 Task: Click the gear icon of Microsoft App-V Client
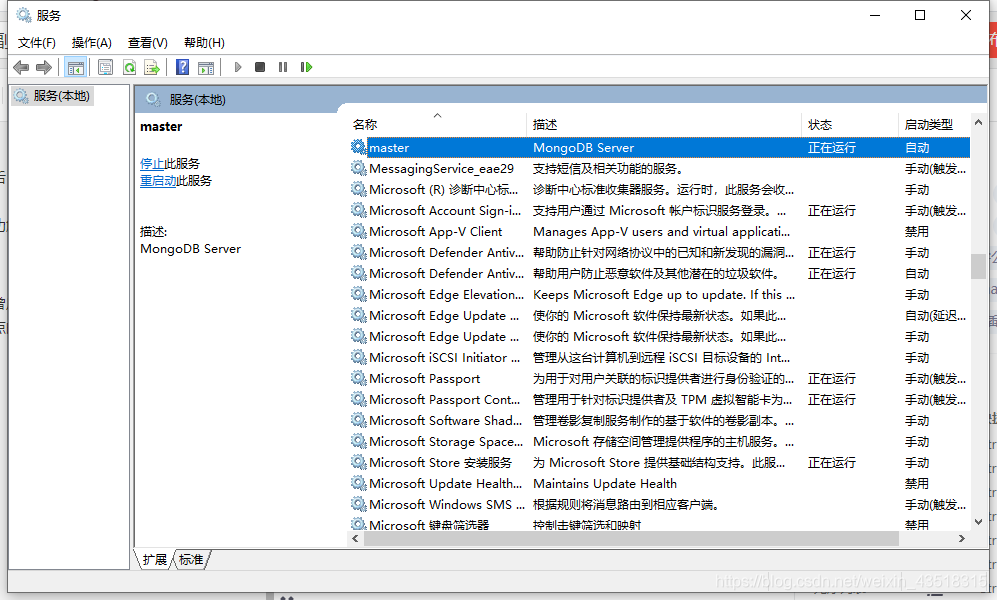359,231
